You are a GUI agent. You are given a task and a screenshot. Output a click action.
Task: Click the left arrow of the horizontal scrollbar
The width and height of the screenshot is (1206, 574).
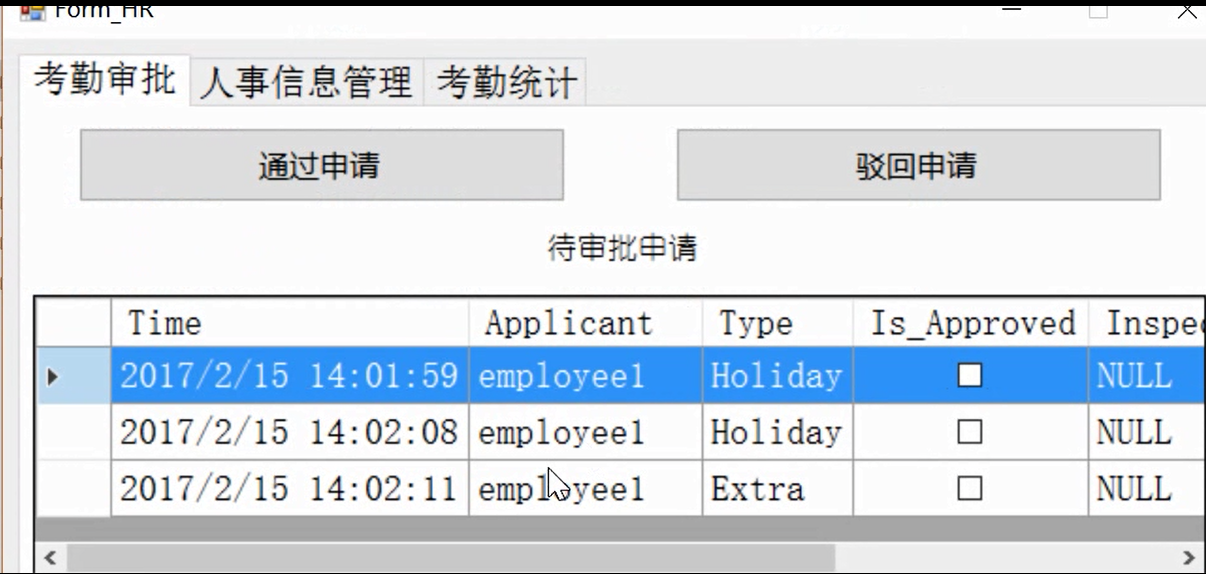pos(51,557)
